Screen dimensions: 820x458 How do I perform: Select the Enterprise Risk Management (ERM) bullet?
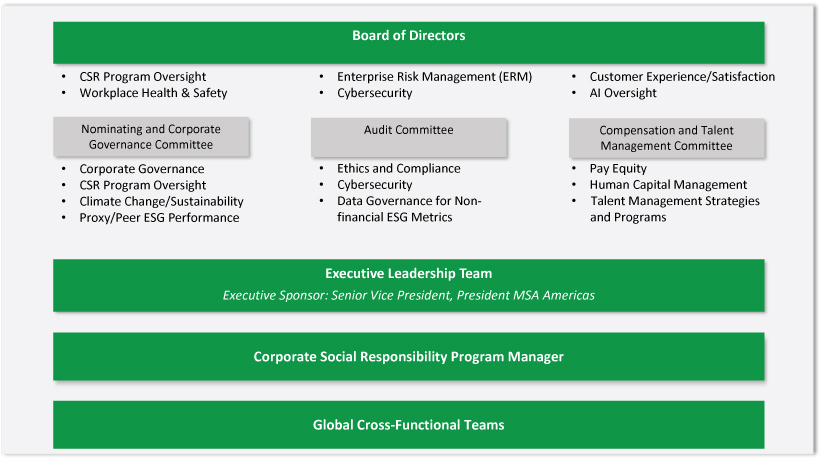pos(434,76)
